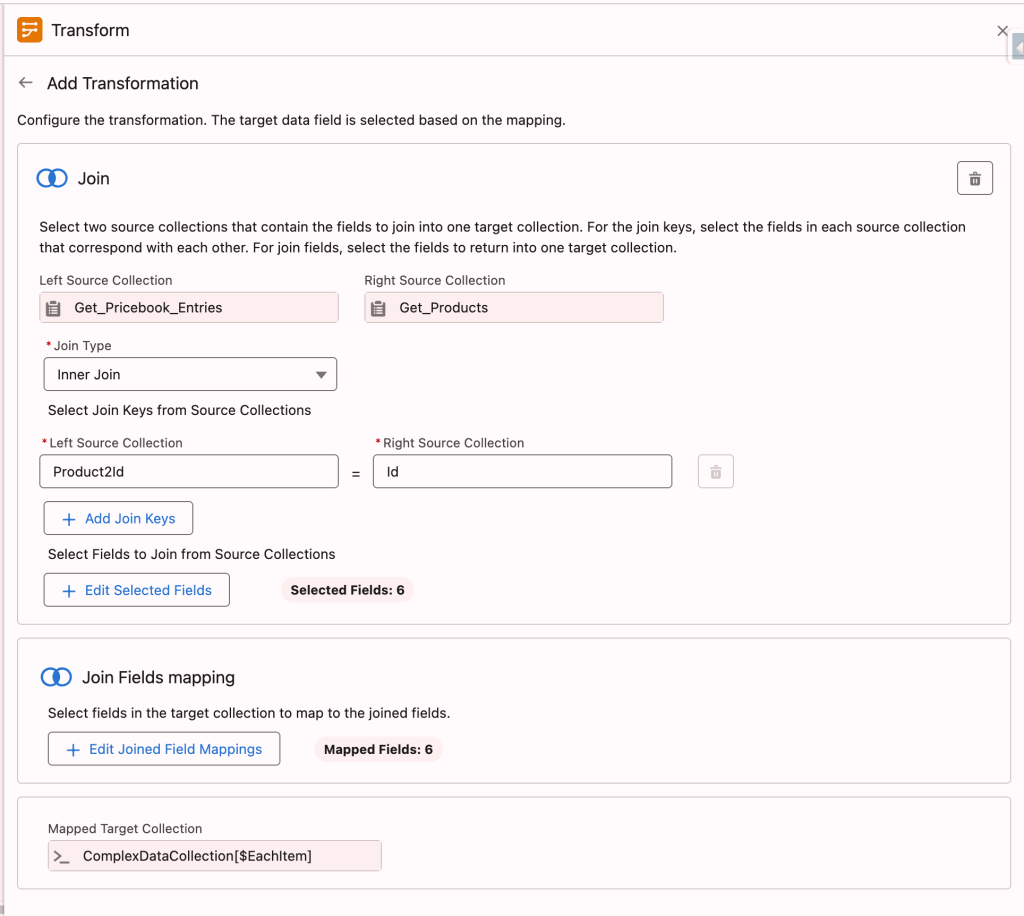Viewport: 1024px width, 916px height.
Task: Click the Mapped Target Collection field
Action: pyautogui.click(x=215, y=856)
